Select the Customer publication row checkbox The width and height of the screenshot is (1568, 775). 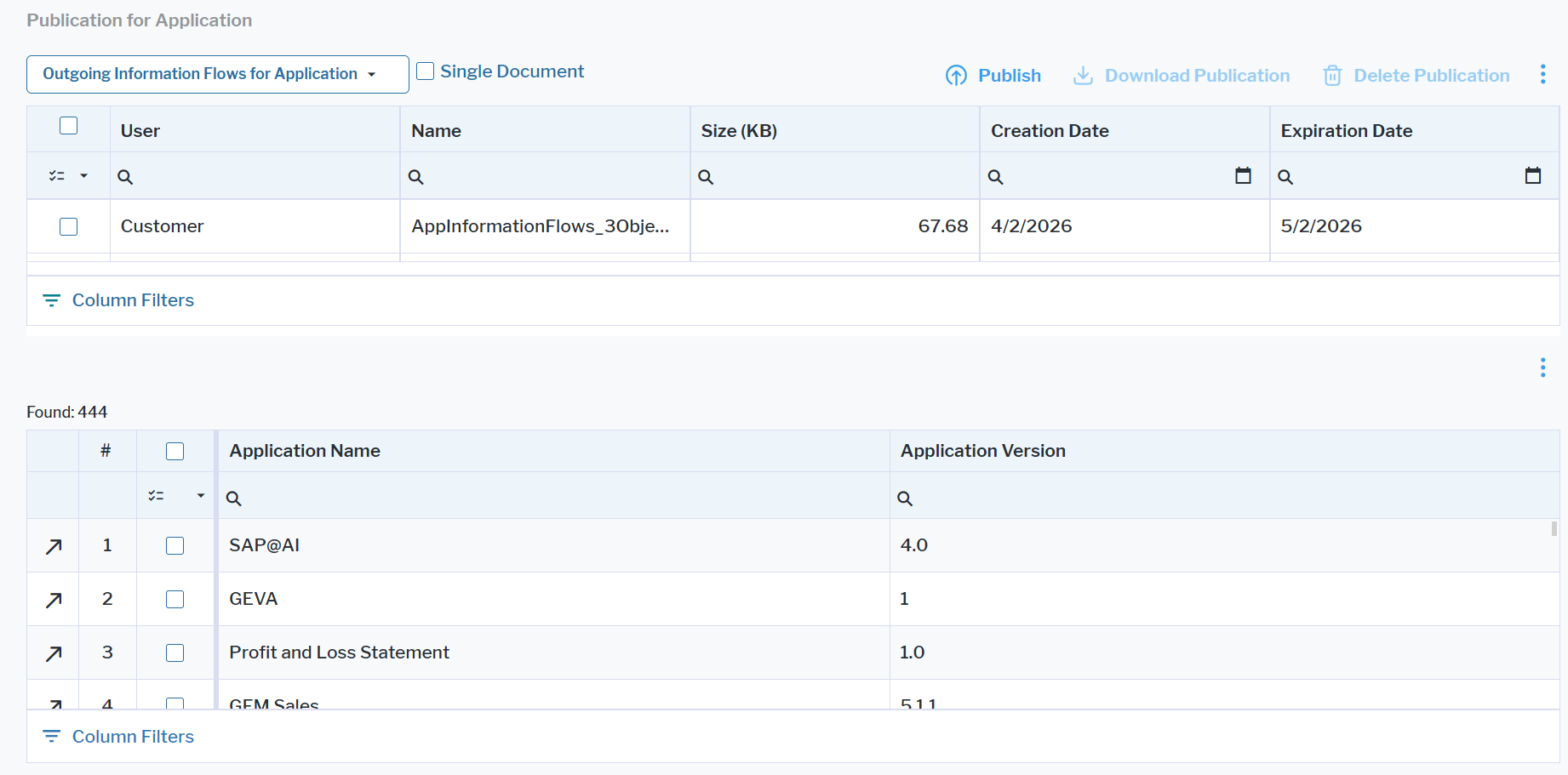[x=68, y=226]
